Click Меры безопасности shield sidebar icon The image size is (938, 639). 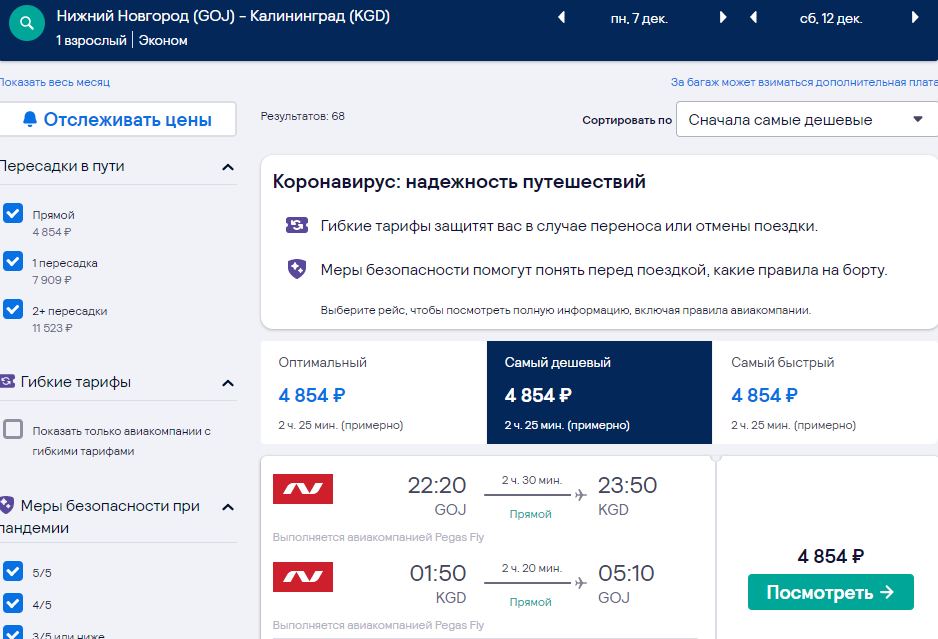(7, 505)
